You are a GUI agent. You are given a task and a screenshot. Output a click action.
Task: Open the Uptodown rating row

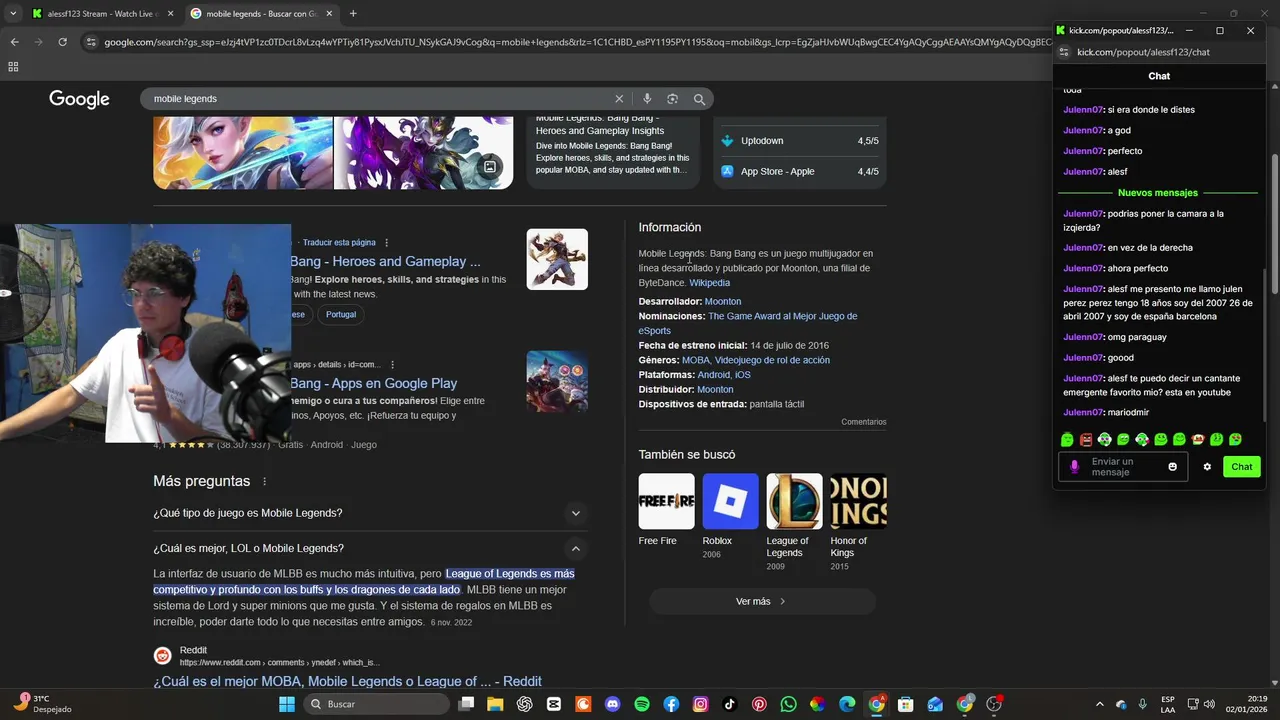point(800,141)
